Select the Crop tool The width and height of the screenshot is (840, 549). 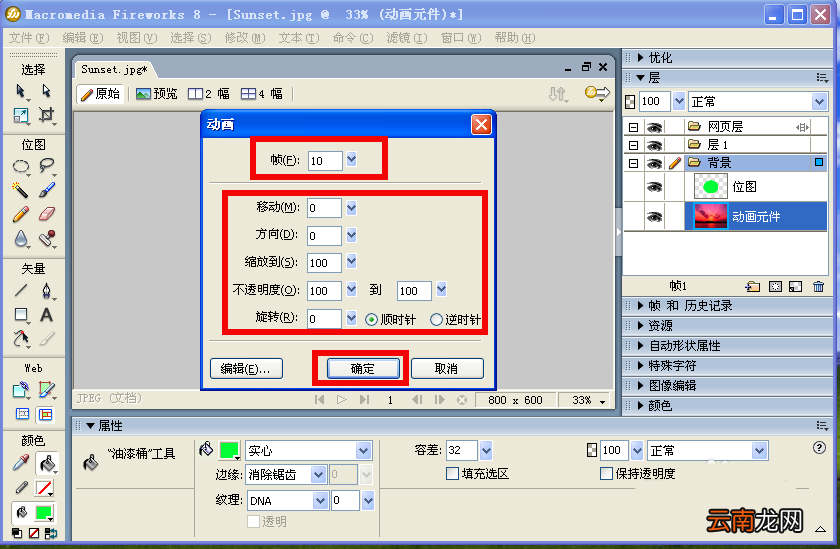[x=47, y=115]
